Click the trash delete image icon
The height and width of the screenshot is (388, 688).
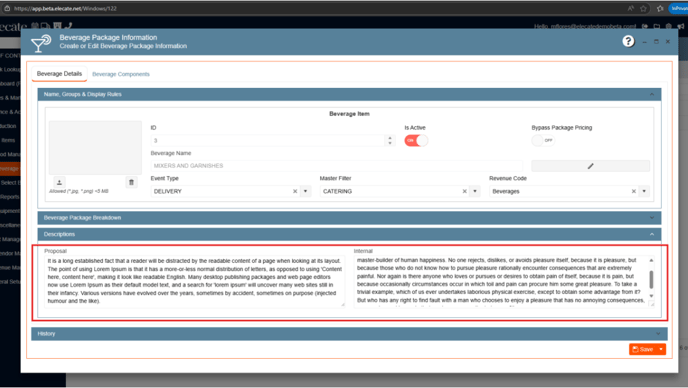[131, 182]
